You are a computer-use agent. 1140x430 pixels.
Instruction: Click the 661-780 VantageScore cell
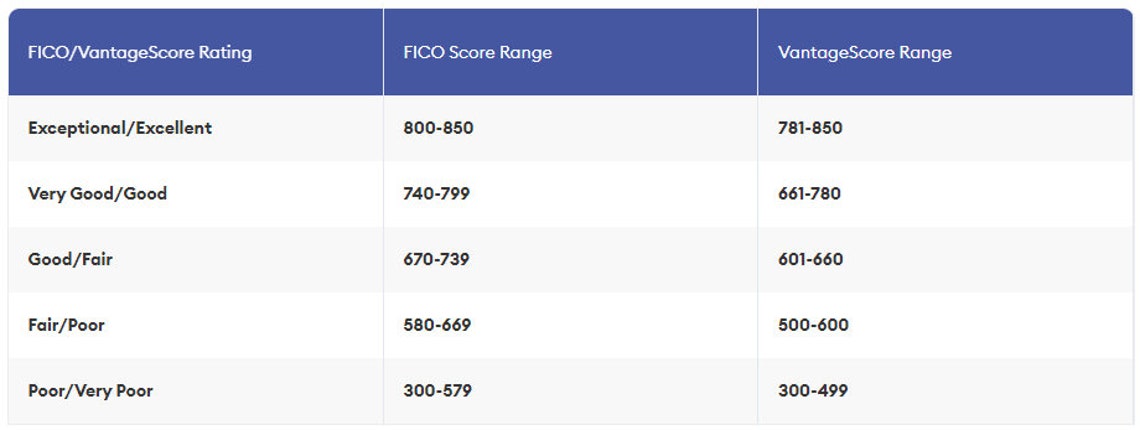(x=945, y=194)
